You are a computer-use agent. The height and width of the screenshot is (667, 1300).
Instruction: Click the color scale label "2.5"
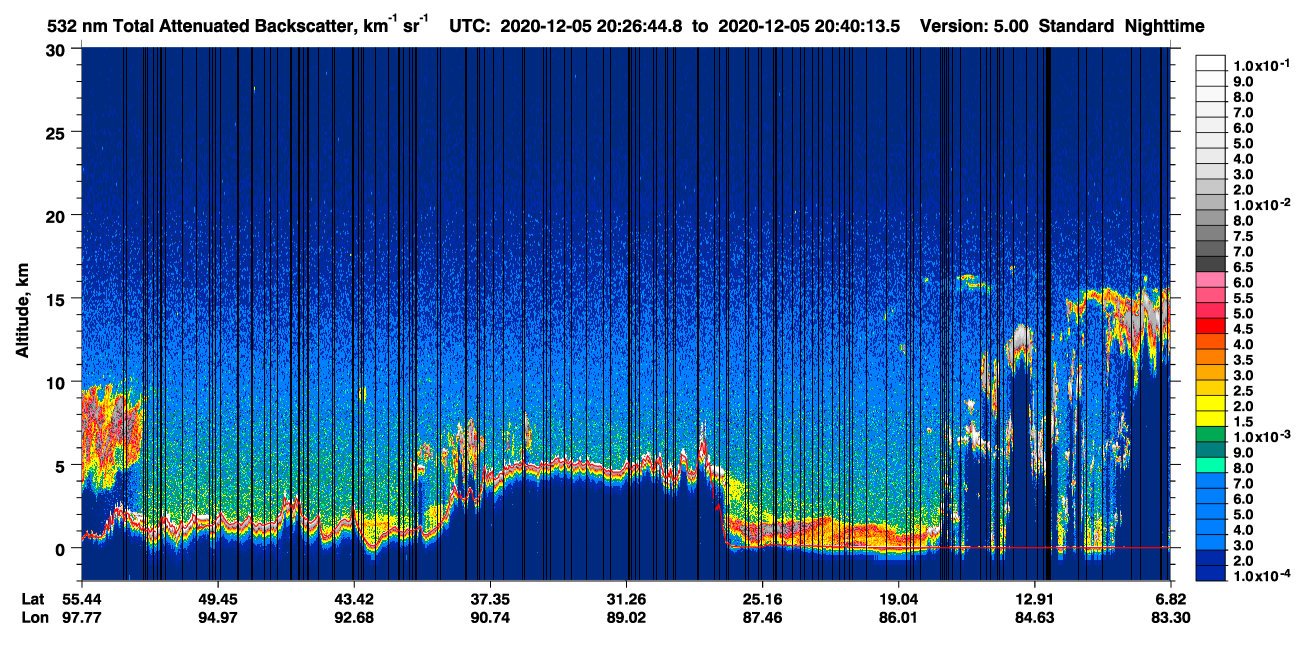pos(1244,391)
